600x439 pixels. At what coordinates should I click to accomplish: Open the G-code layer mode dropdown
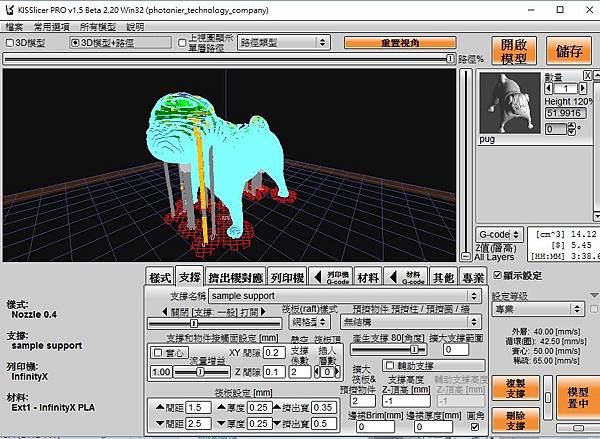(499, 234)
